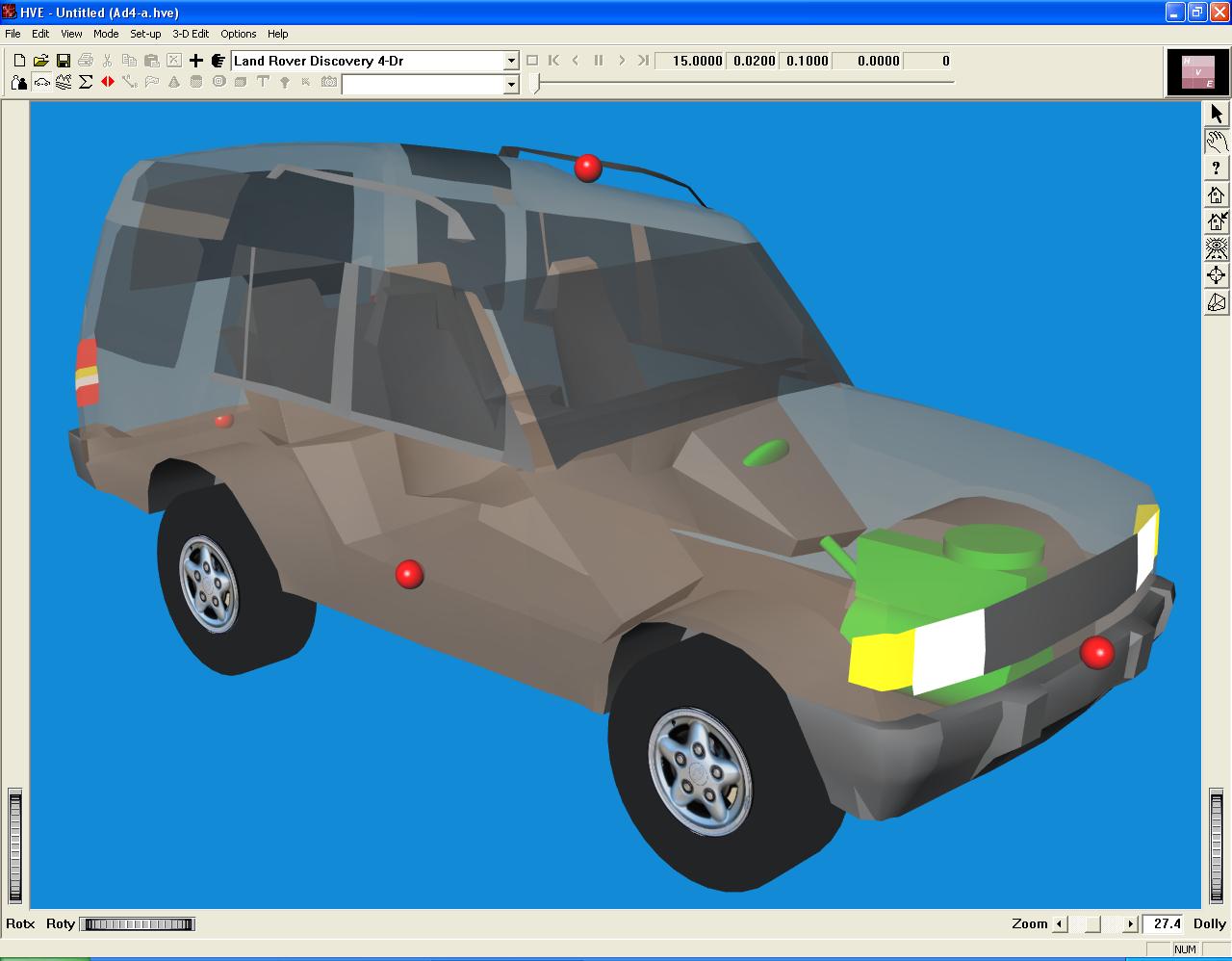
Task: Select the arrow pick tool
Action: [1217, 114]
